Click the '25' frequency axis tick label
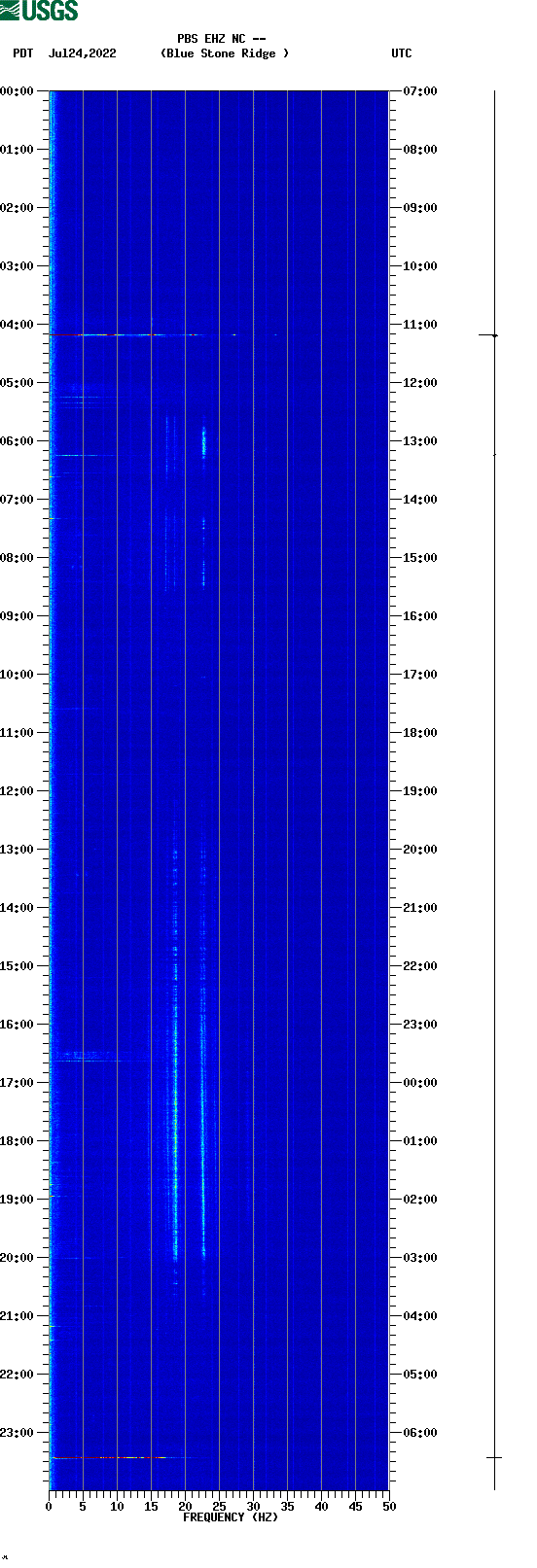 pos(219,1507)
